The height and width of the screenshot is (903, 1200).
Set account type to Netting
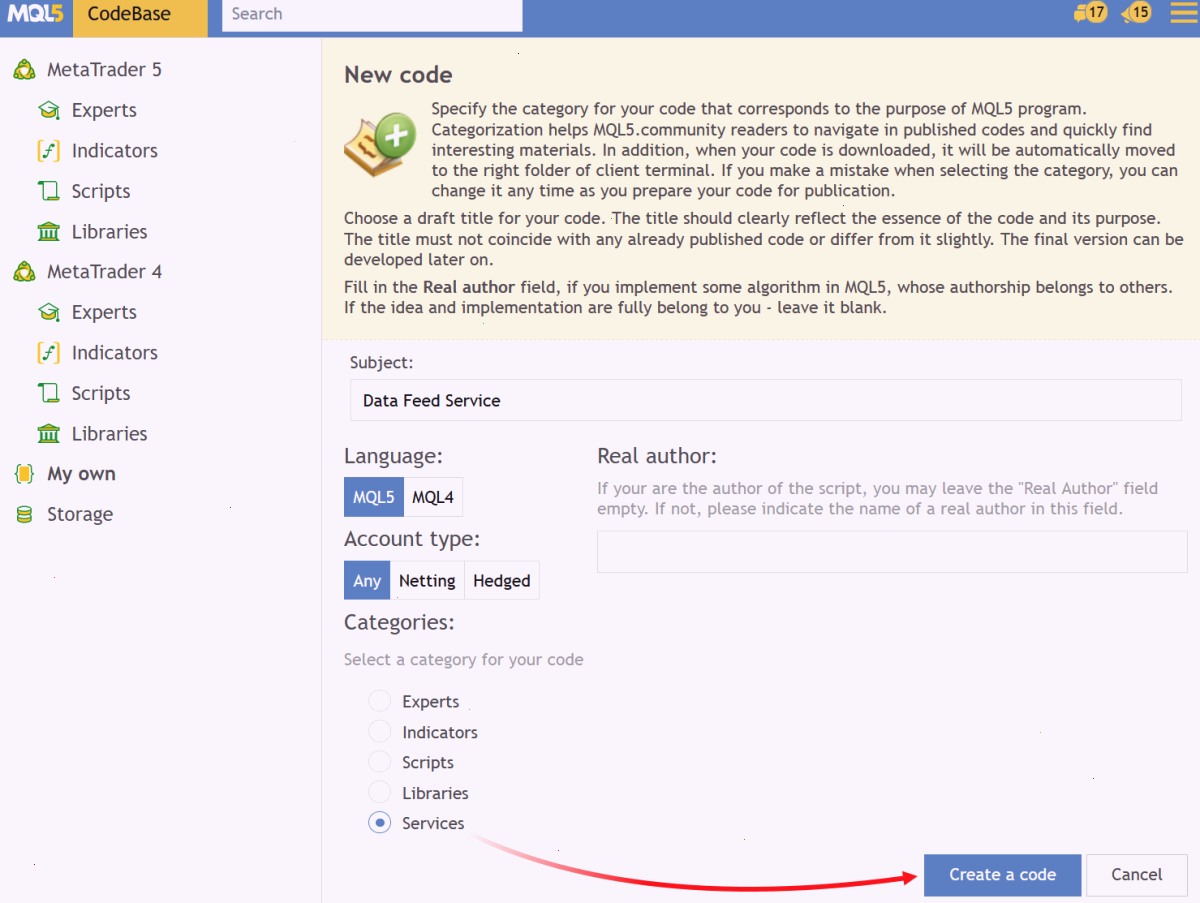[x=427, y=581]
